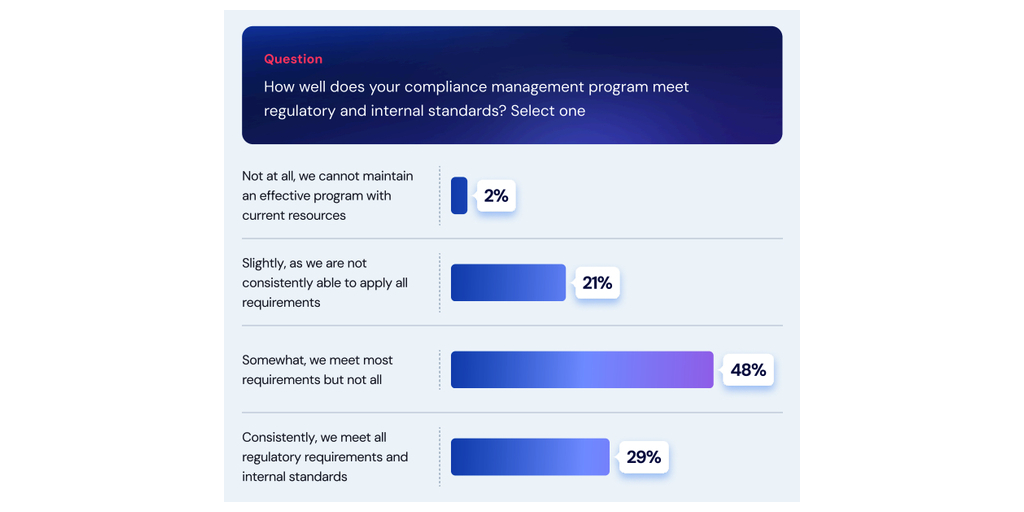Screen dimensions: 1024x512
Task: Click the dotted divider beside the "Slightly" row
Action: tap(439, 283)
